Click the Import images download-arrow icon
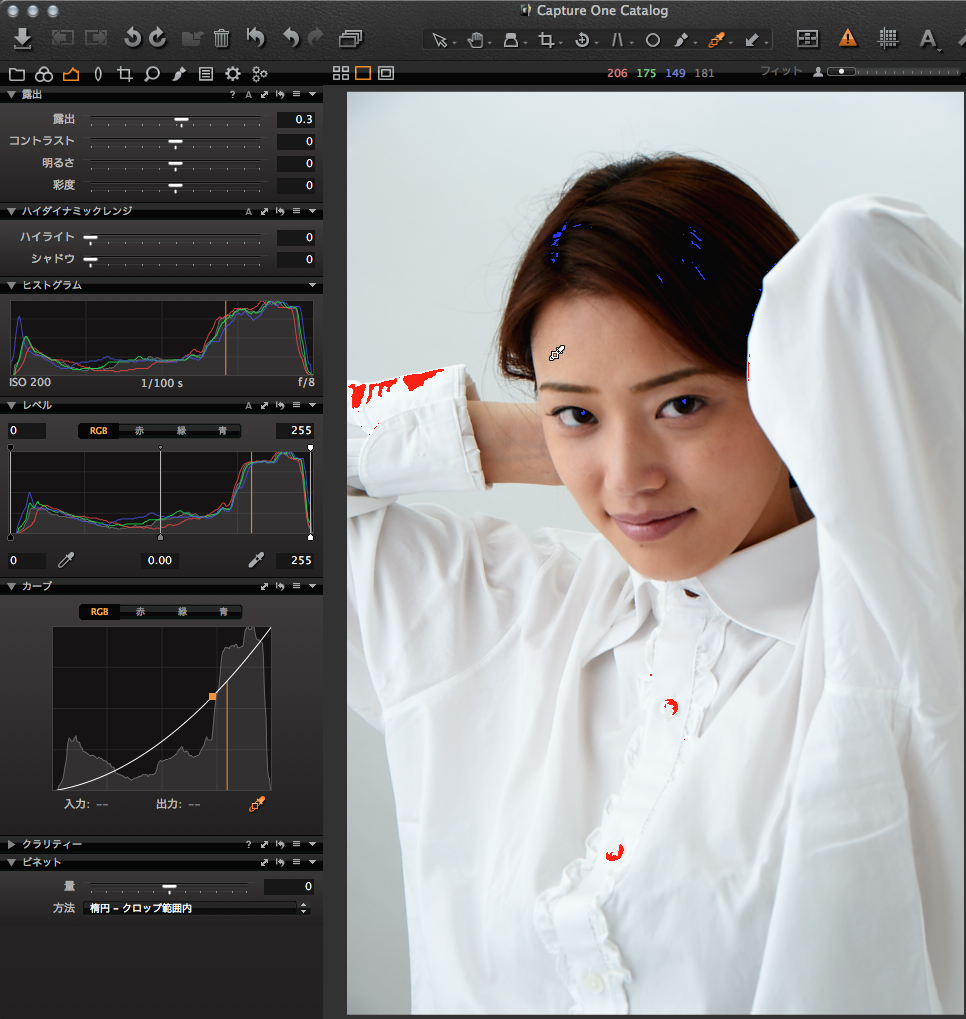The width and height of the screenshot is (966, 1019). 23,39
